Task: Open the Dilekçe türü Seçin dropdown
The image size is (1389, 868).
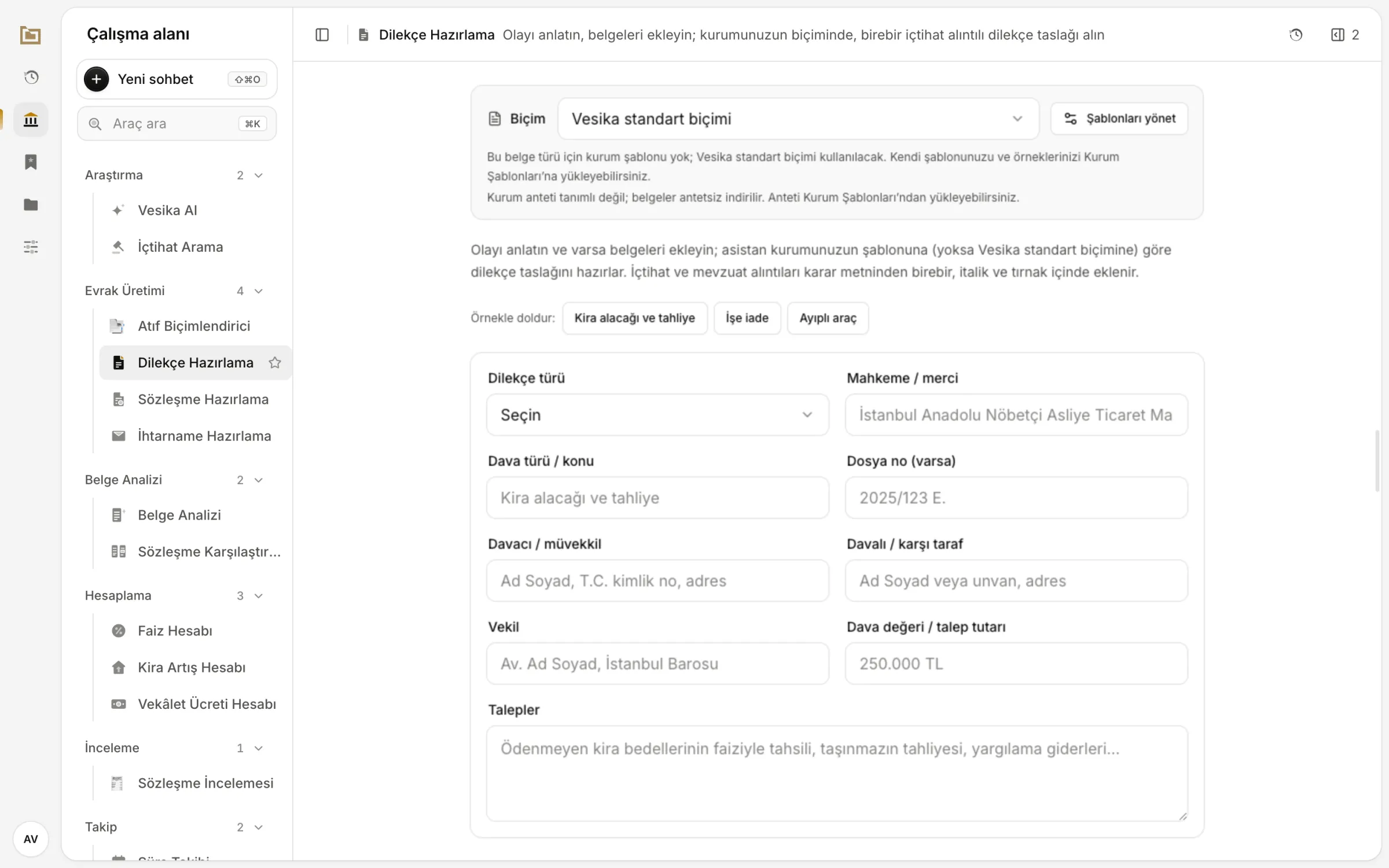Action: click(x=657, y=415)
